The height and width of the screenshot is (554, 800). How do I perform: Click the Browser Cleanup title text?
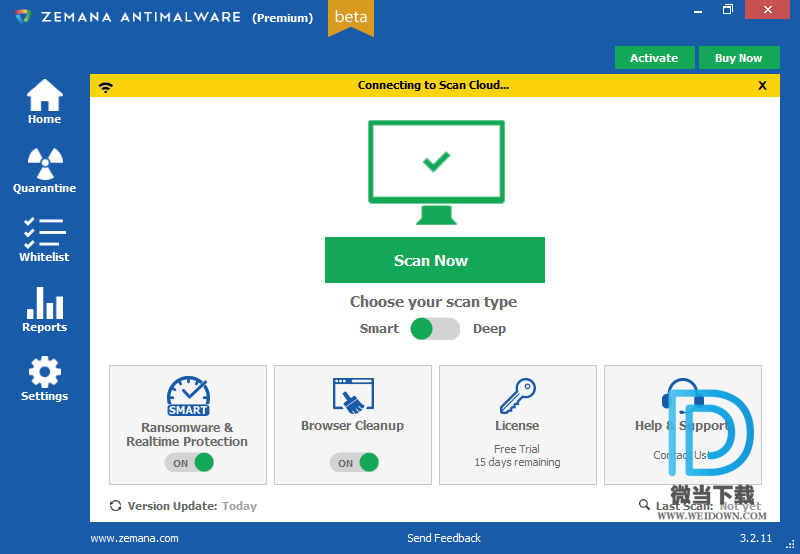tap(353, 425)
